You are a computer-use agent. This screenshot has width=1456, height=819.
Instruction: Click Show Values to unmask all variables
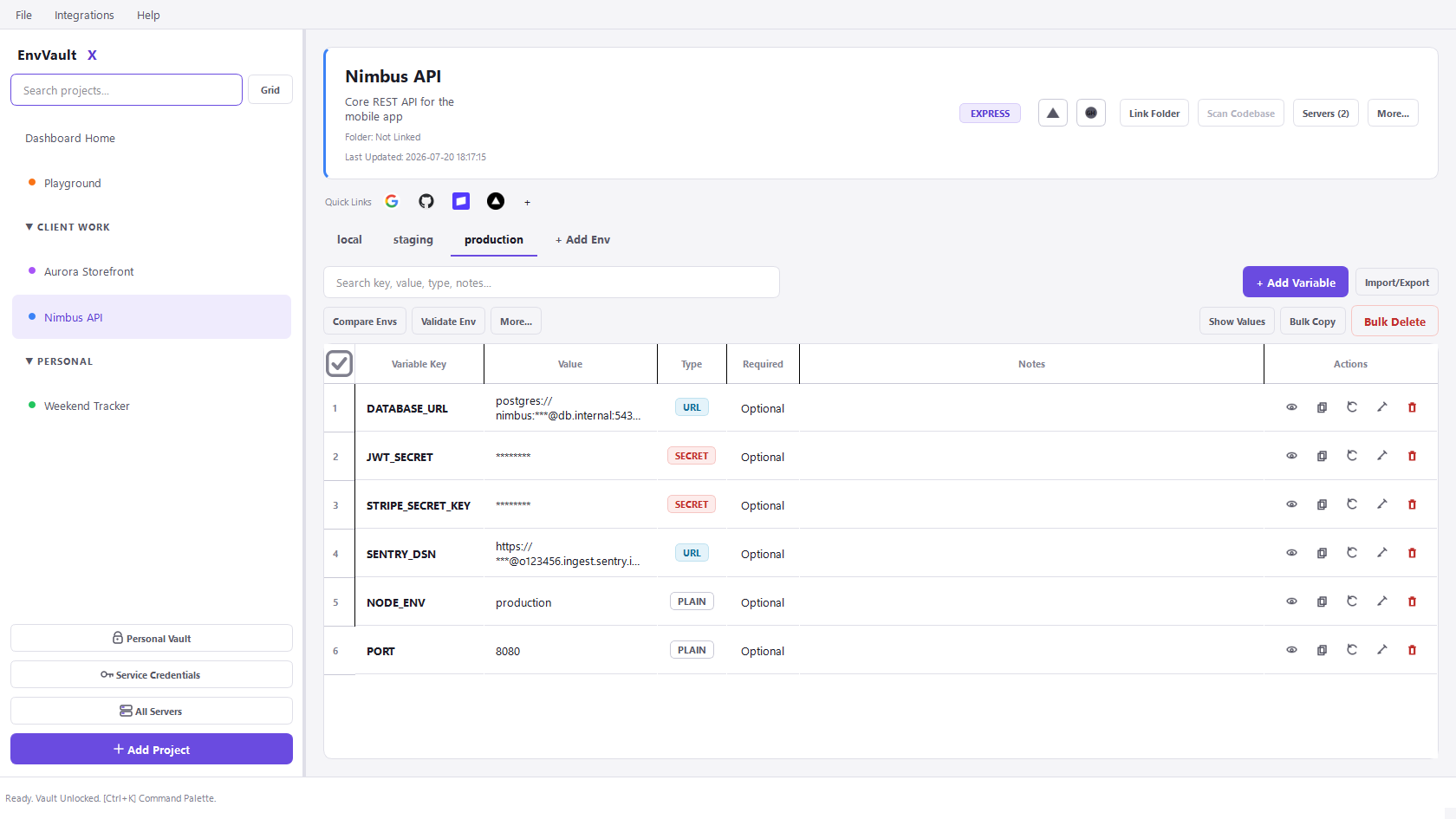pyautogui.click(x=1237, y=322)
